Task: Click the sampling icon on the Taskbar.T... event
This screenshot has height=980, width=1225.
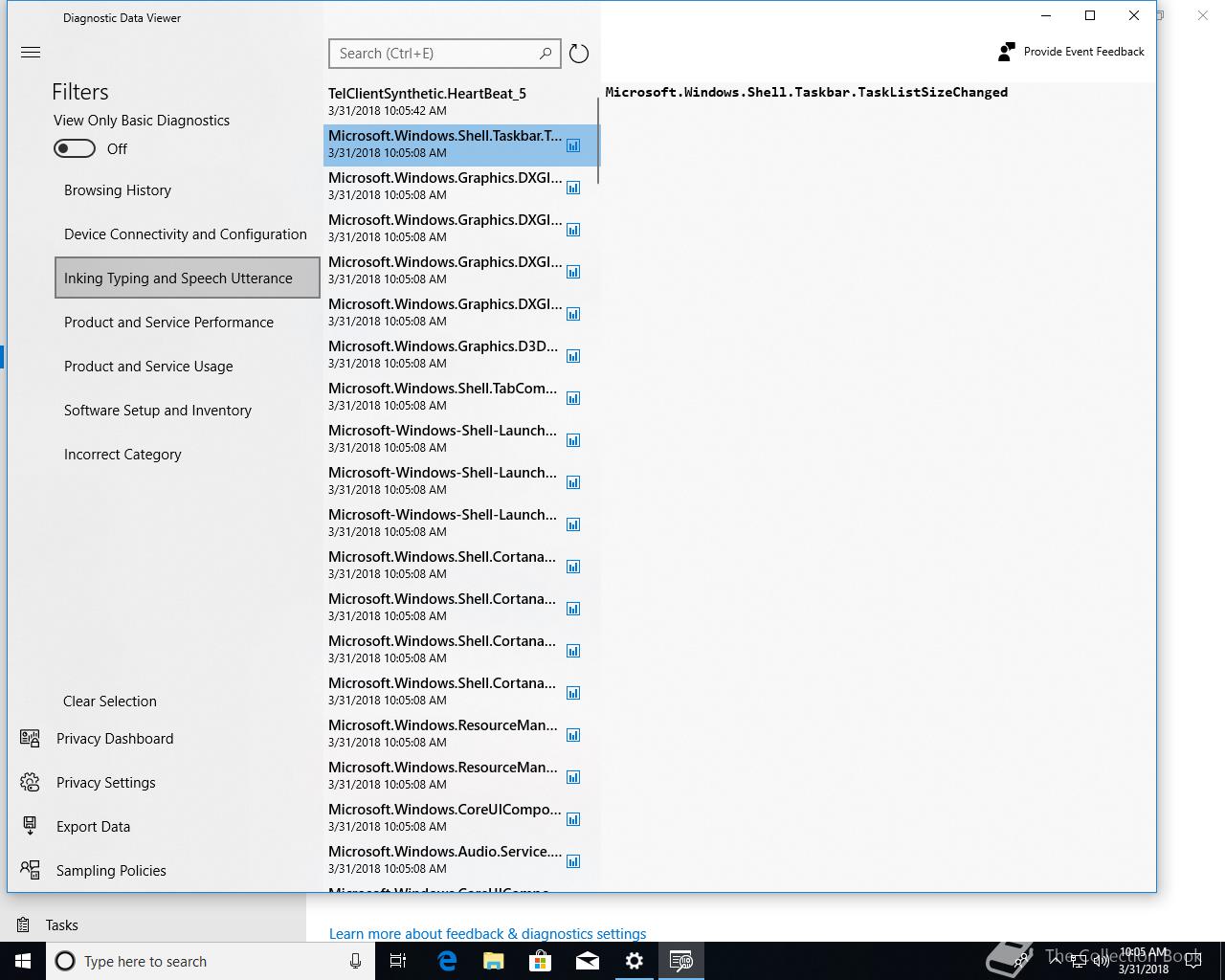Action: tap(573, 145)
